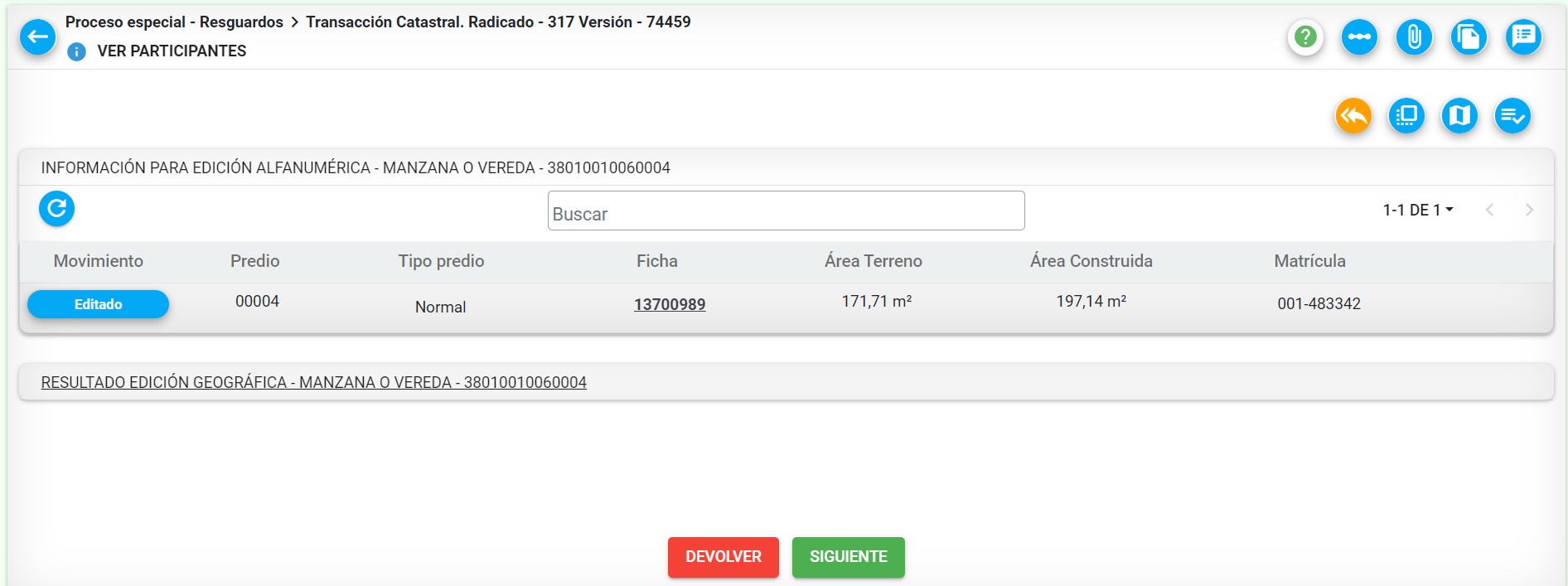Click the orange reply-all arrows icon
Image resolution: width=1568 pixels, height=586 pixels.
(x=1353, y=116)
